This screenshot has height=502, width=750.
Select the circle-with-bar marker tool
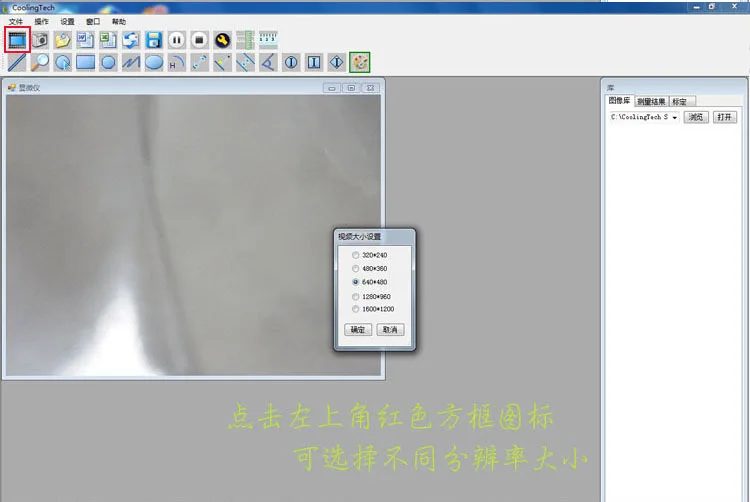tap(291, 62)
